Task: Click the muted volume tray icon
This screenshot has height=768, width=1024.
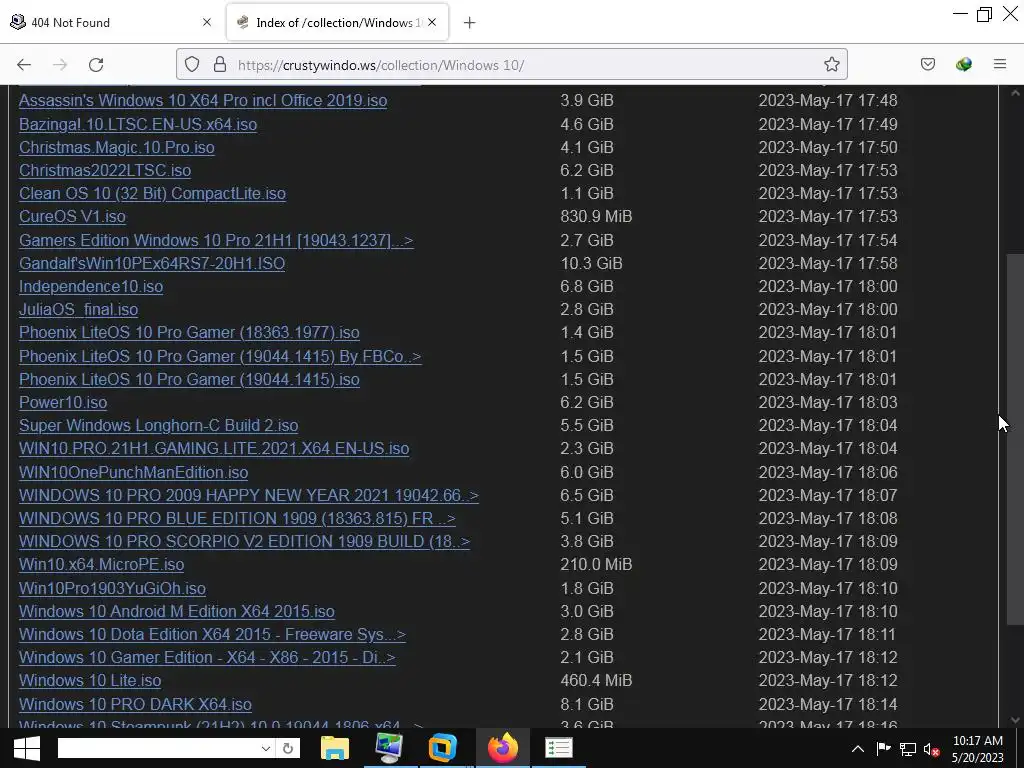Action: pos(931,749)
